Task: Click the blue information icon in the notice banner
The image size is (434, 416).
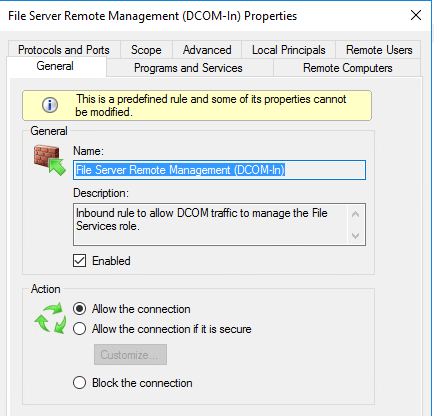Action: pyautogui.click(x=50, y=105)
